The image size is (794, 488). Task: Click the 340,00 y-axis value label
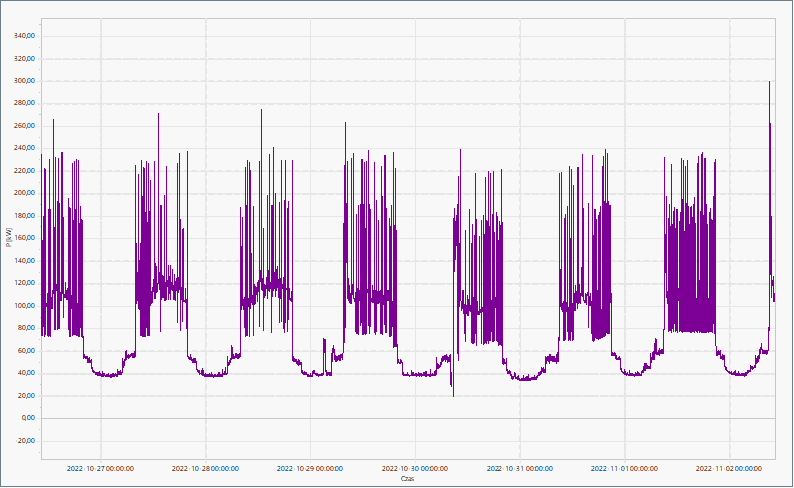point(24,36)
